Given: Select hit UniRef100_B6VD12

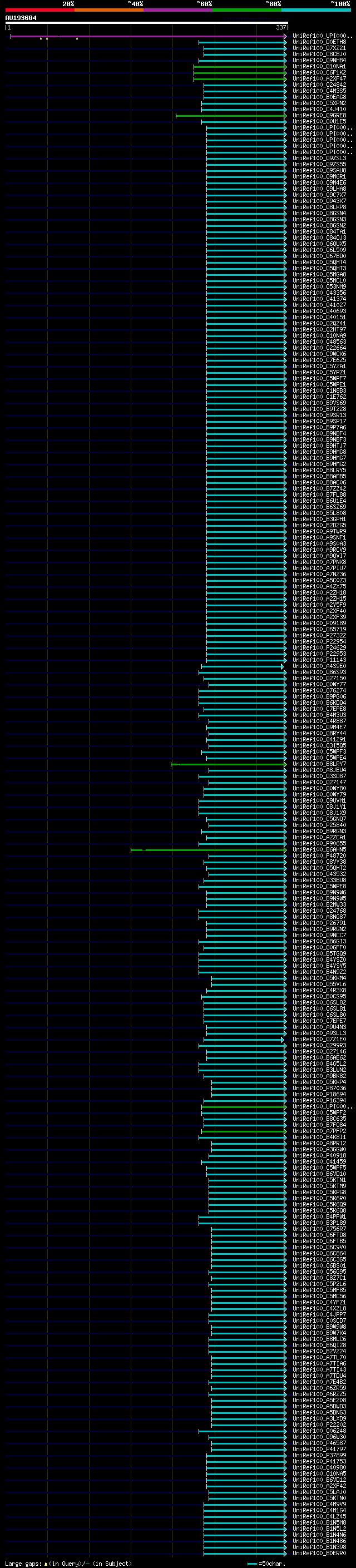Looking at the screenshot, I should [319, 1480].
